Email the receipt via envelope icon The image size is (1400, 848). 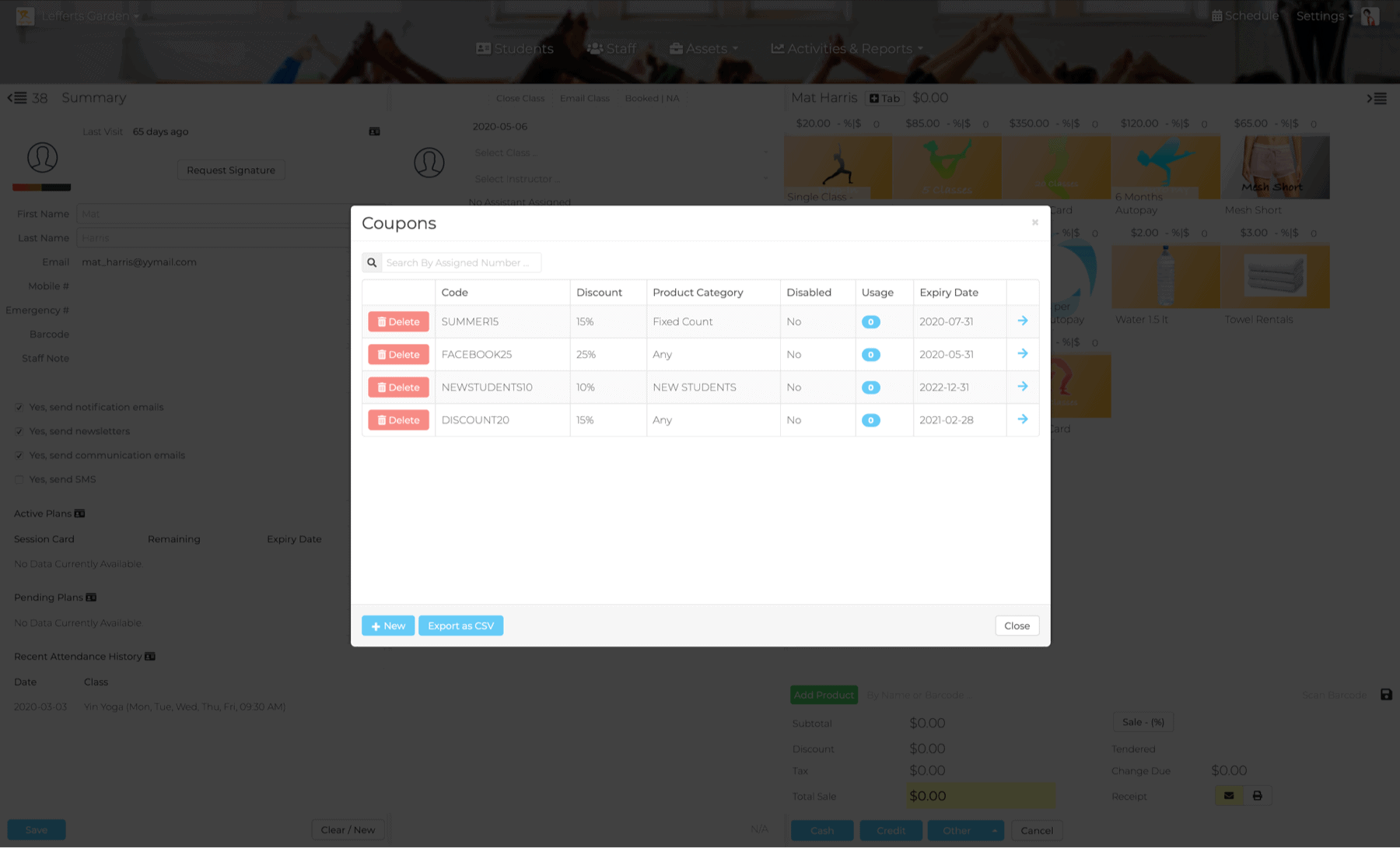coord(1229,796)
